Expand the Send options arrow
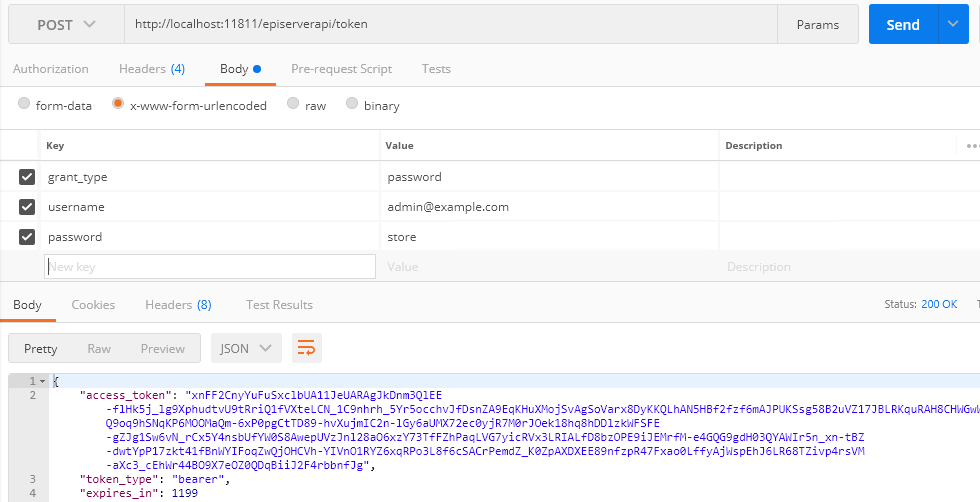Image resolution: width=980 pixels, height=502 pixels. click(953, 25)
